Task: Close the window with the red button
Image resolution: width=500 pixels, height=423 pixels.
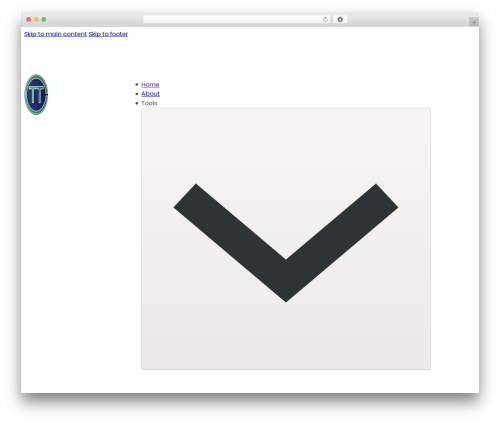Action: [29, 20]
